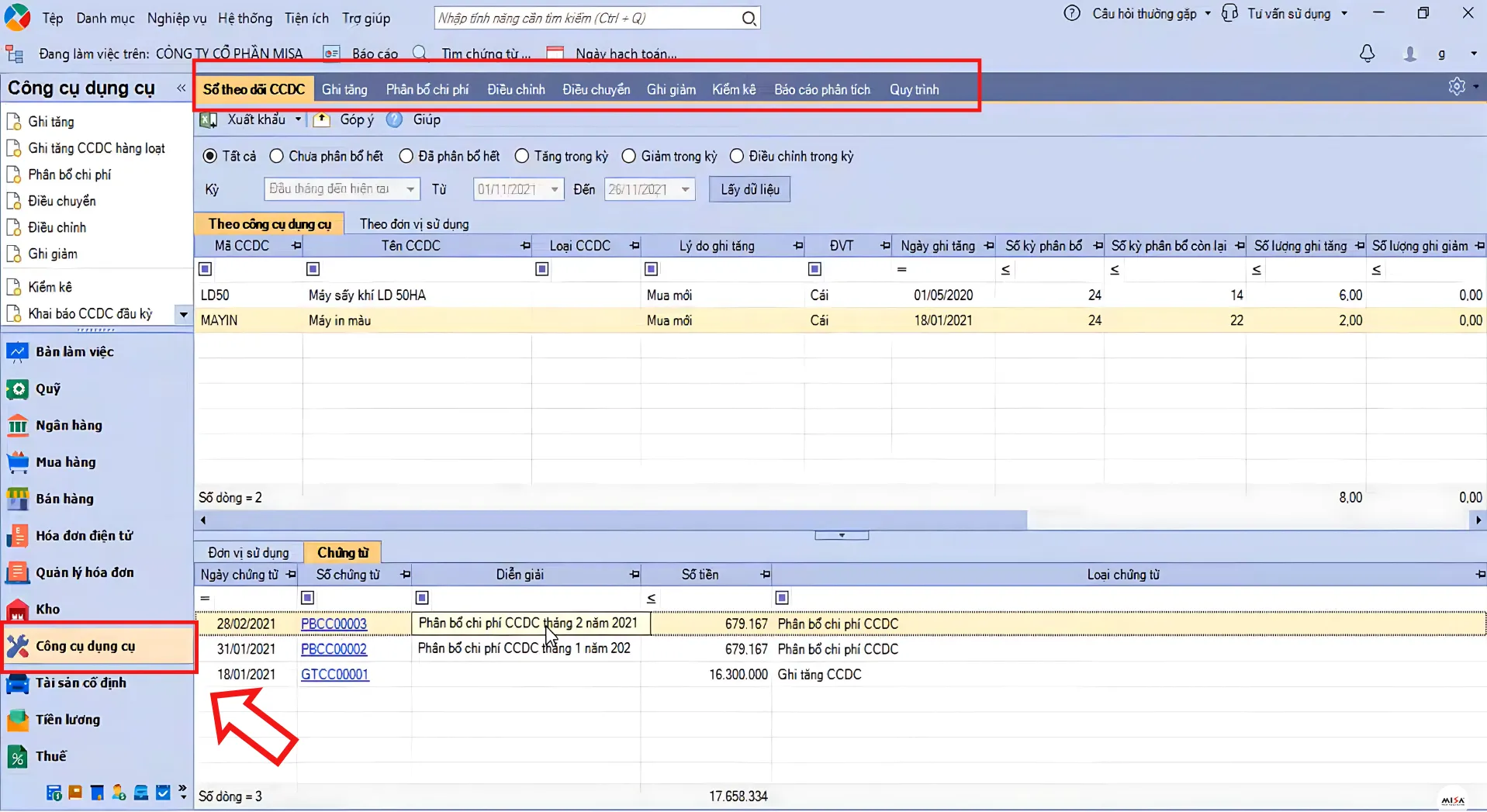
Task: Open the Thuế module icon
Action: coord(17,757)
